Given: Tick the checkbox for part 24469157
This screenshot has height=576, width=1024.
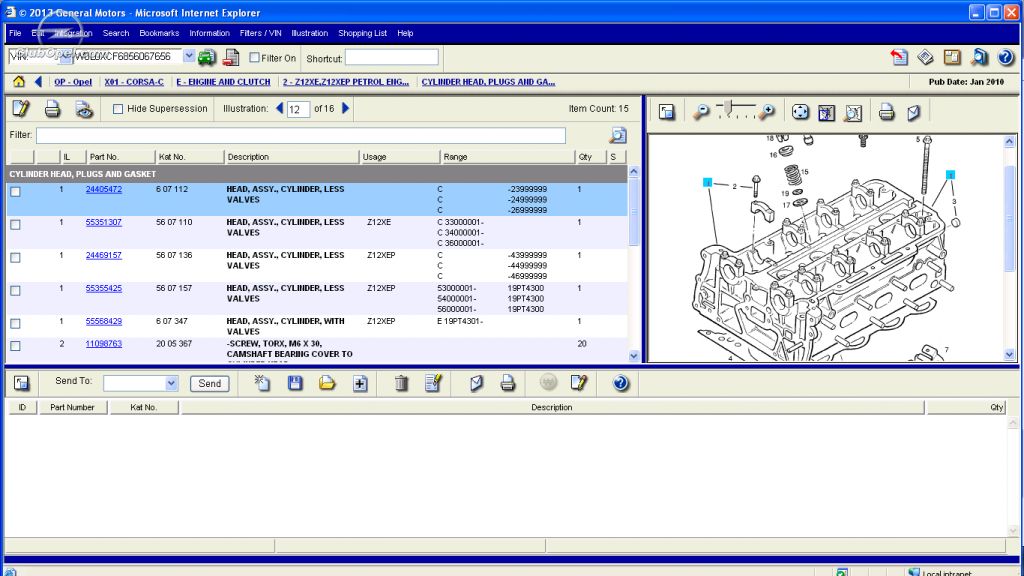Looking at the screenshot, I should click(16, 257).
